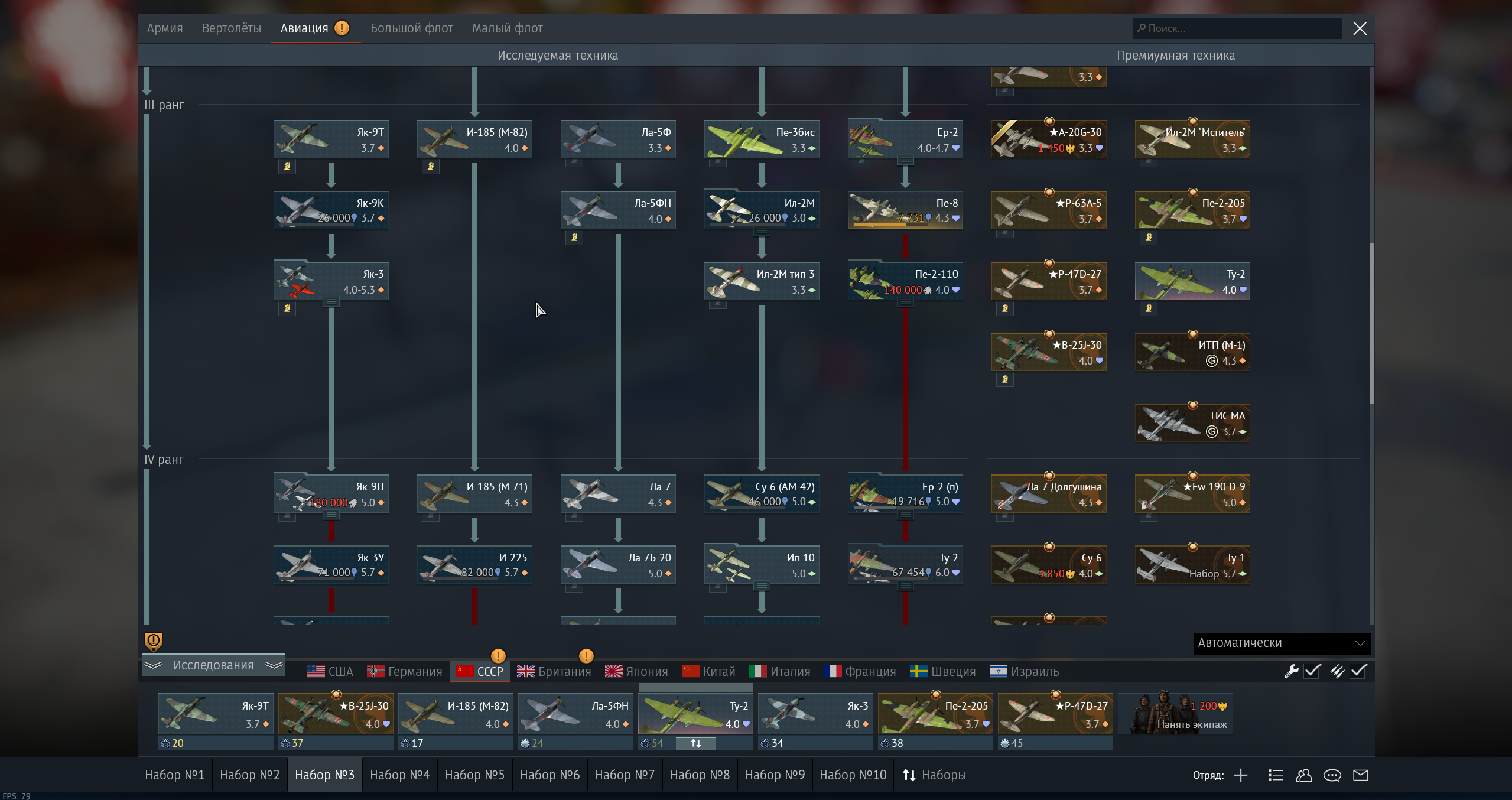Select the Германия nation tab

404,672
